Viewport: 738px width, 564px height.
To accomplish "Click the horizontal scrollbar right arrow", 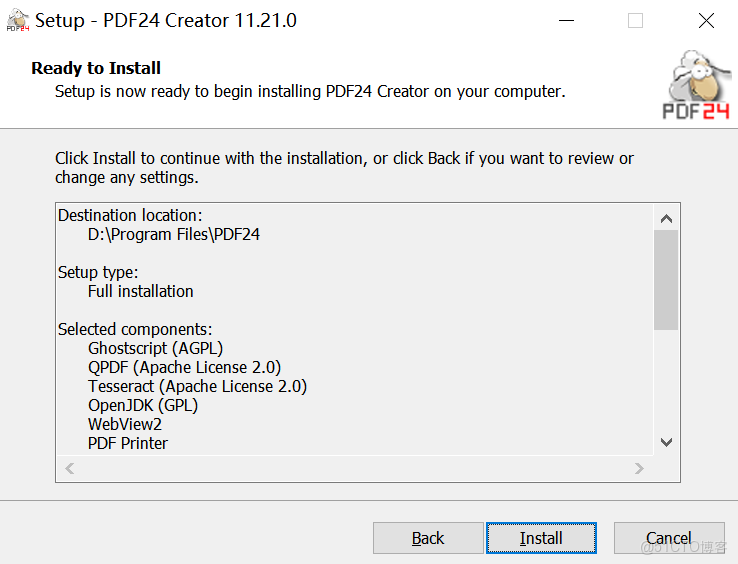I will [640, 468].
